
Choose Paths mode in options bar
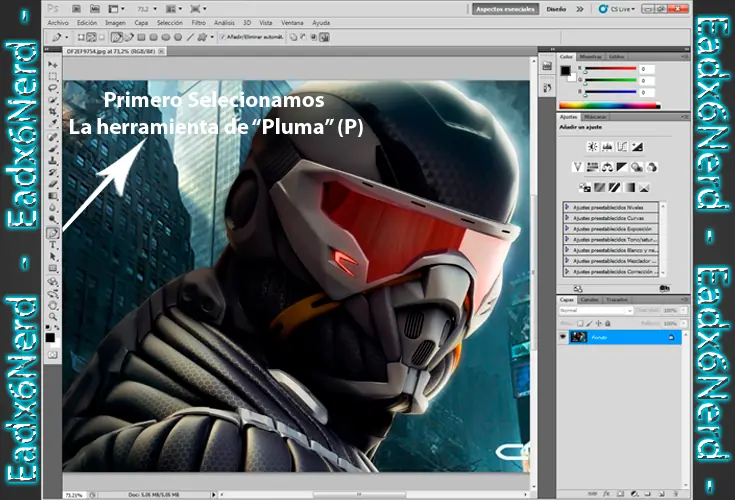pyautogui.click(x=91, y=37)
